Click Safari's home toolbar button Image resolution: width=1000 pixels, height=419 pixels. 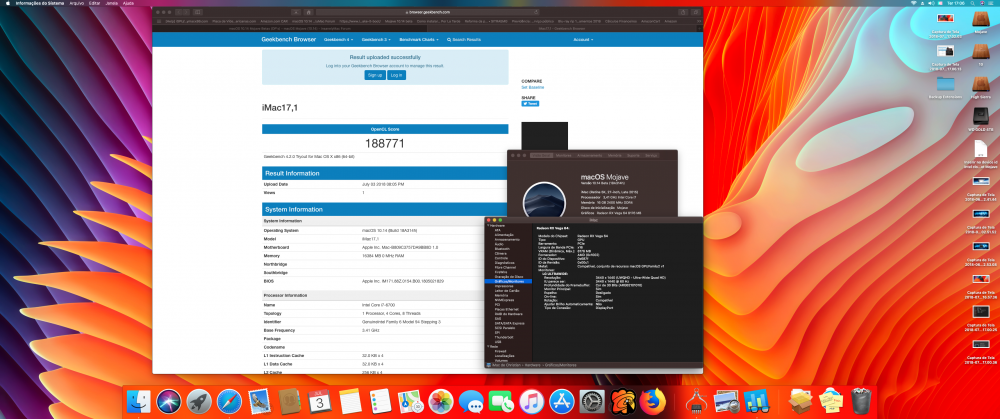click(309, 12)
